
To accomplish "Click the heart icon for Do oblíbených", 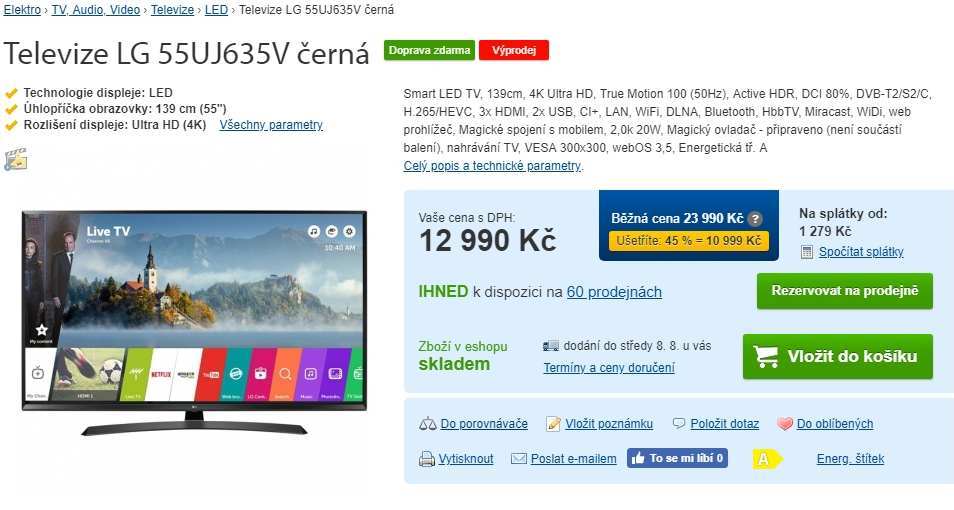I will [785, 424].
